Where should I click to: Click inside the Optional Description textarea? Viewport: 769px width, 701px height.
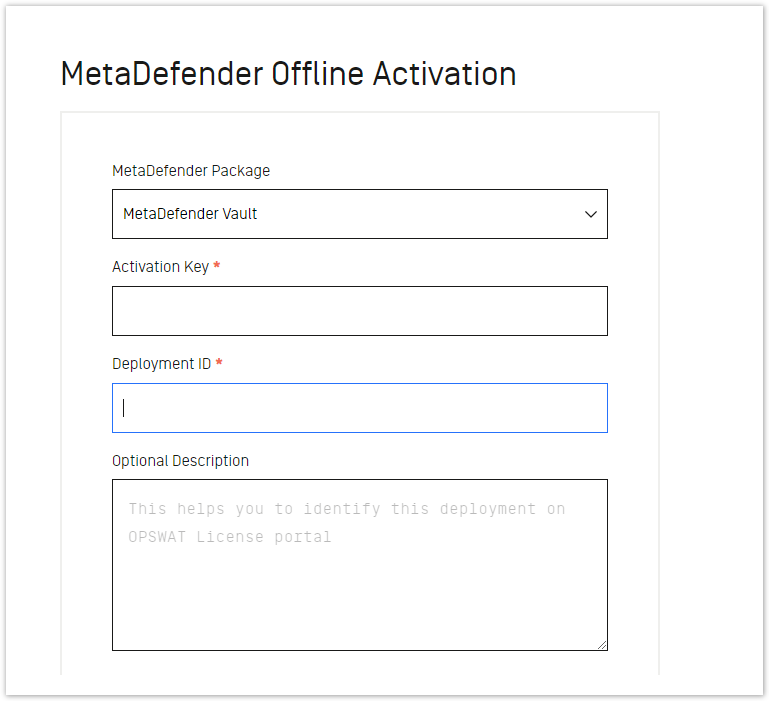click(x=359, y=565)
